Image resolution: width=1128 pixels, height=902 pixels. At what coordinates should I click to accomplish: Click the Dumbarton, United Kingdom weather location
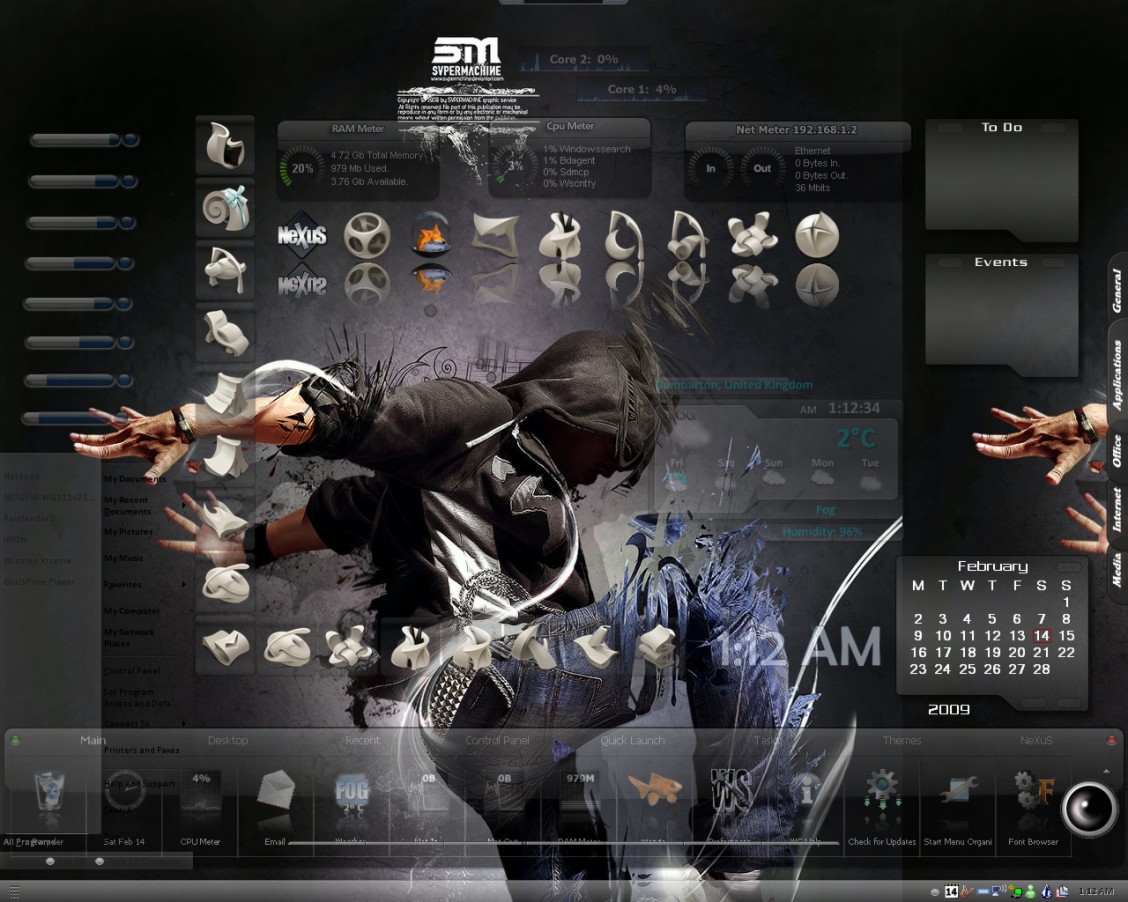734,385
